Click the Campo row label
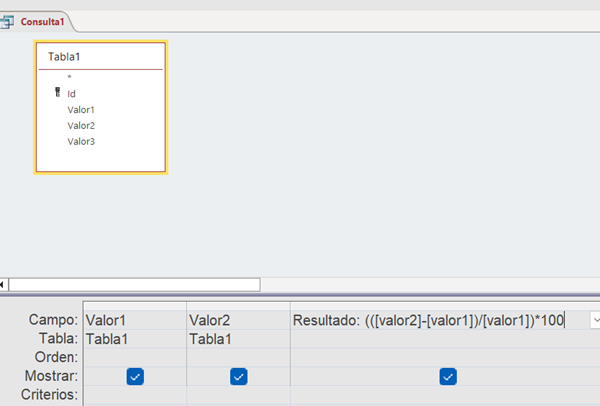This screenshot has height=406, width=600. (53, 320)
